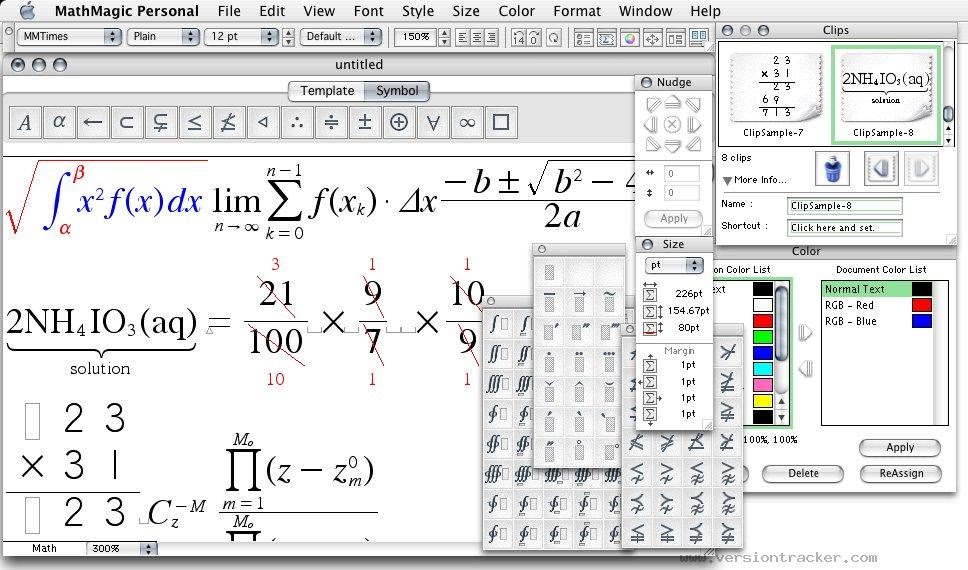The width and height of the screenshot is (968, 570).
Task: Select the pink color swatch
Action: [763, 385]
